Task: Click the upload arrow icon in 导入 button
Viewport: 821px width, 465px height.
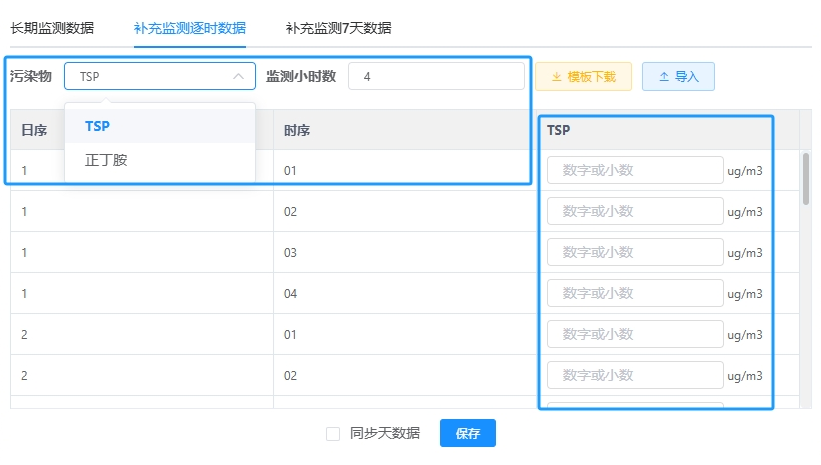Action: point(664,77)
